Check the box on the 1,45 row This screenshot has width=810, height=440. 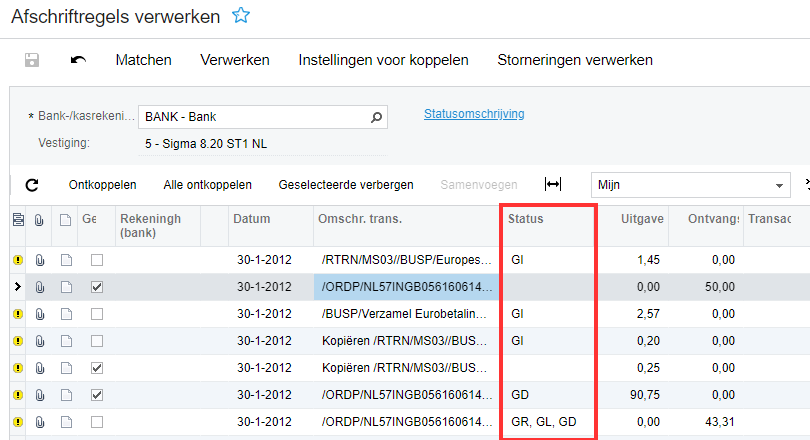point(97,260)
